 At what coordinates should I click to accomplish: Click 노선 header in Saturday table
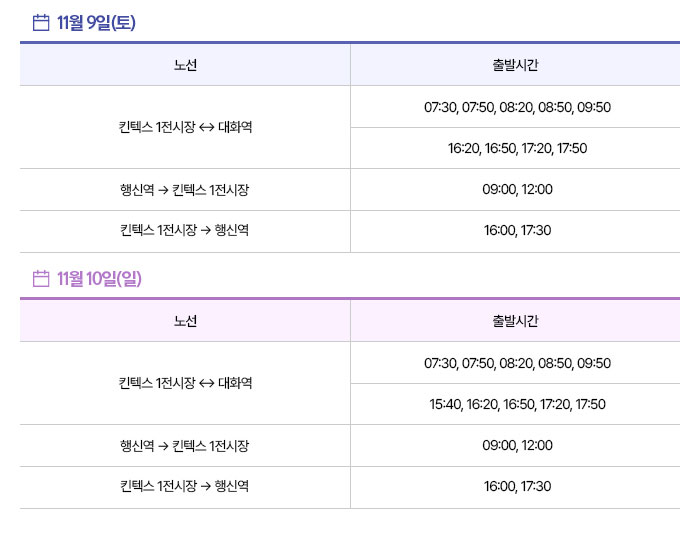[x=185, y=65]
